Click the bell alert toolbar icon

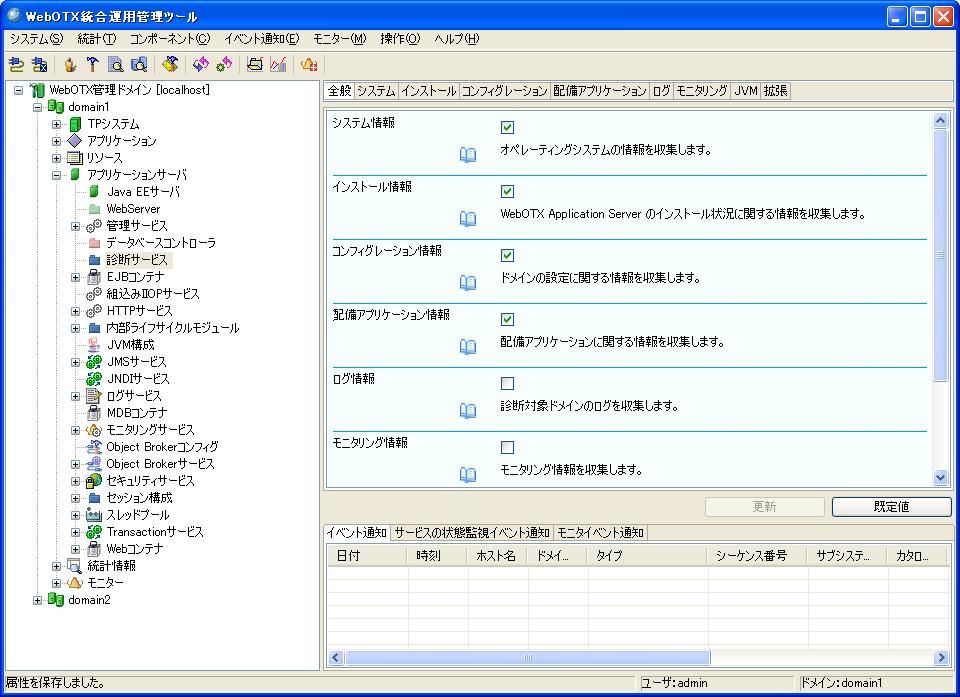[x=309, y=65]
